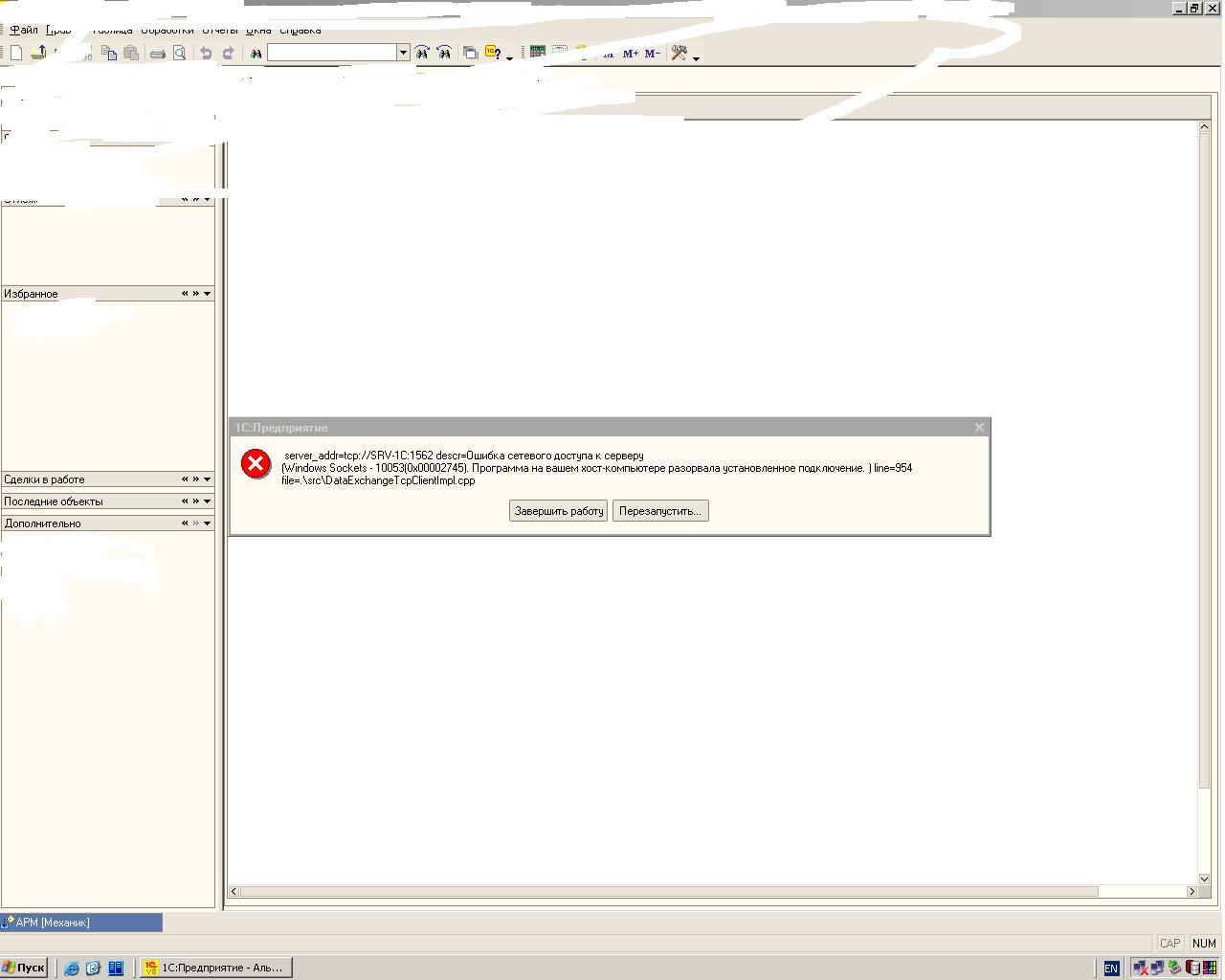Redo action via toolbar arrow
This screenshot has height=980, width=1225.
(228, 53)
